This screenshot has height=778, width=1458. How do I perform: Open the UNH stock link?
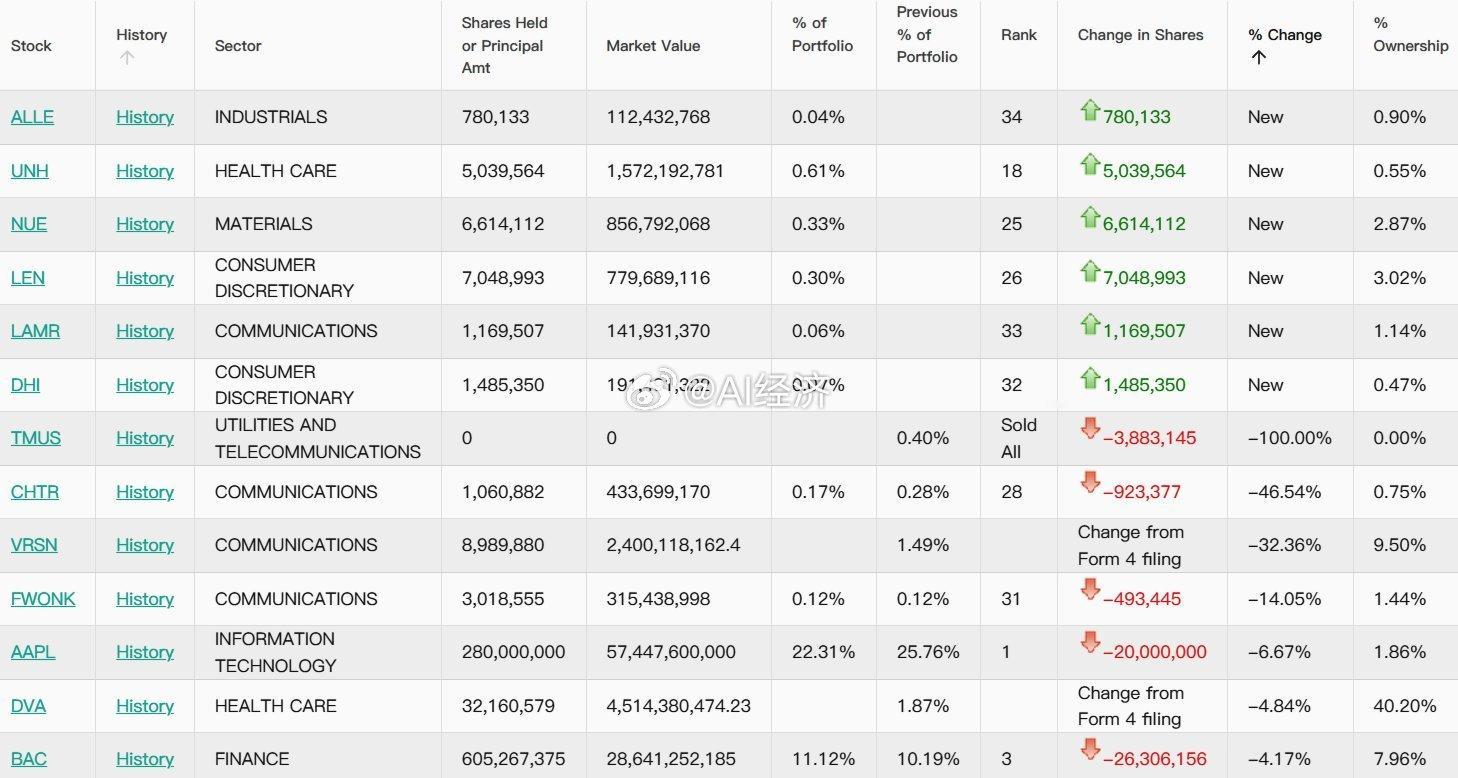click(30, 171)
